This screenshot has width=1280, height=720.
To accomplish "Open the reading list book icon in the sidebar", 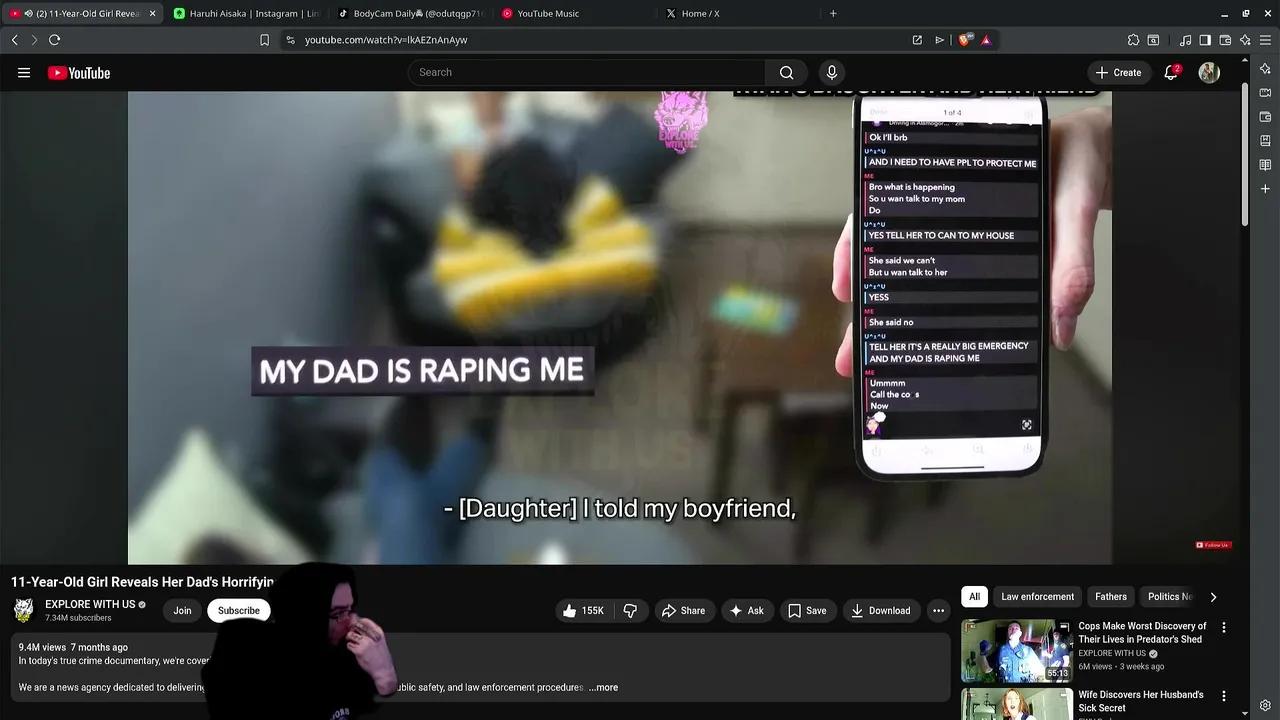I will pos(1266,165).
